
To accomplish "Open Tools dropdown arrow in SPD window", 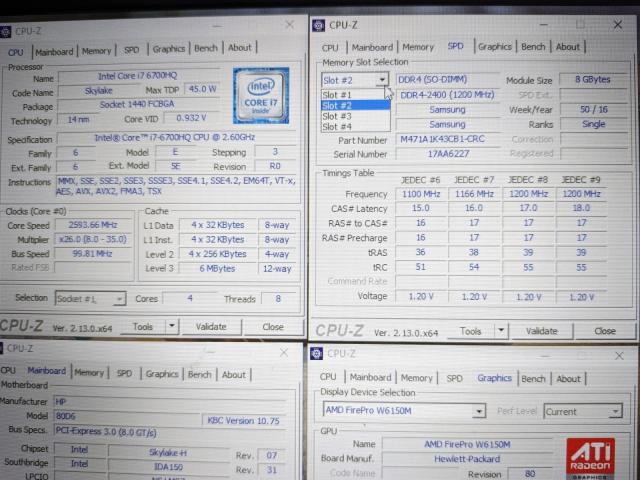I will tap(501, 330).
